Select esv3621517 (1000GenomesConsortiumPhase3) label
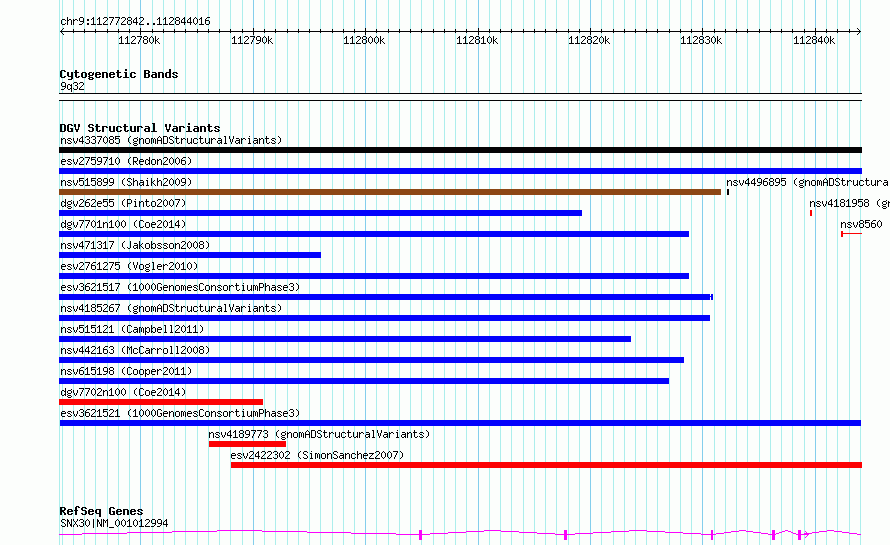 click(x=180, y=287)
